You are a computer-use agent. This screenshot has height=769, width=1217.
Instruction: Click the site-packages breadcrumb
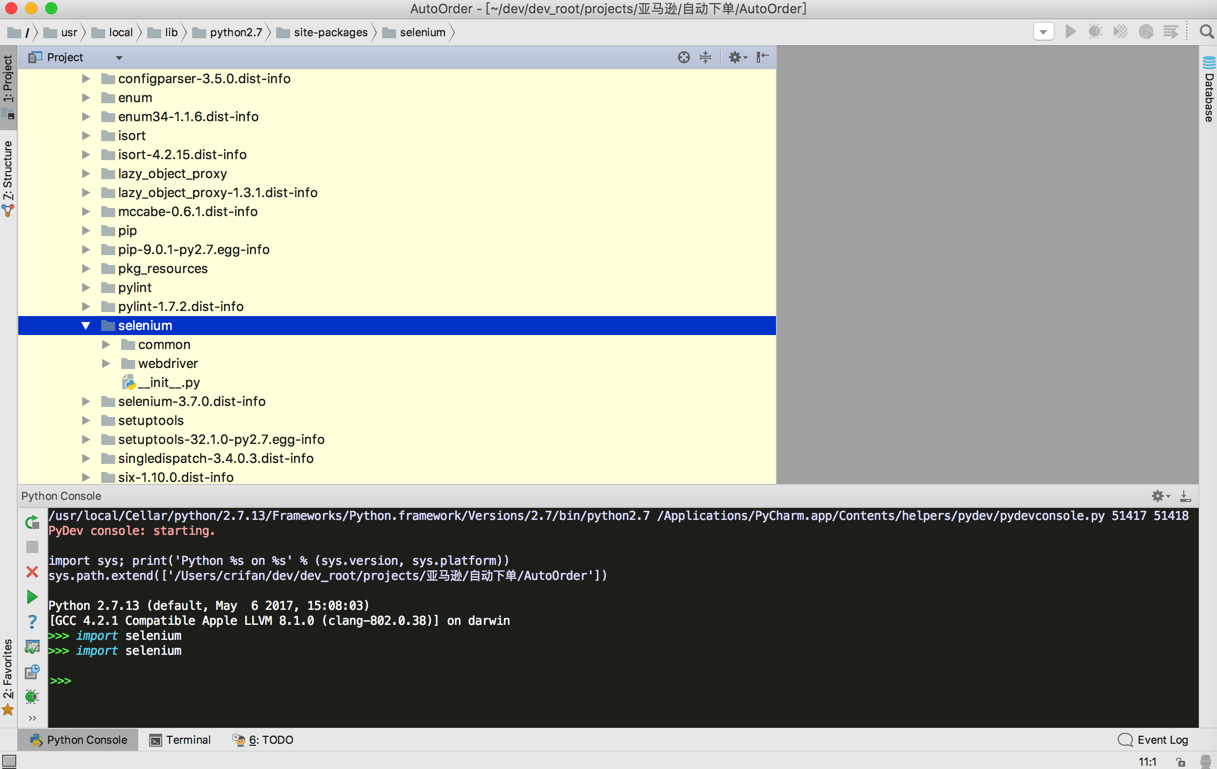point(322,32)
